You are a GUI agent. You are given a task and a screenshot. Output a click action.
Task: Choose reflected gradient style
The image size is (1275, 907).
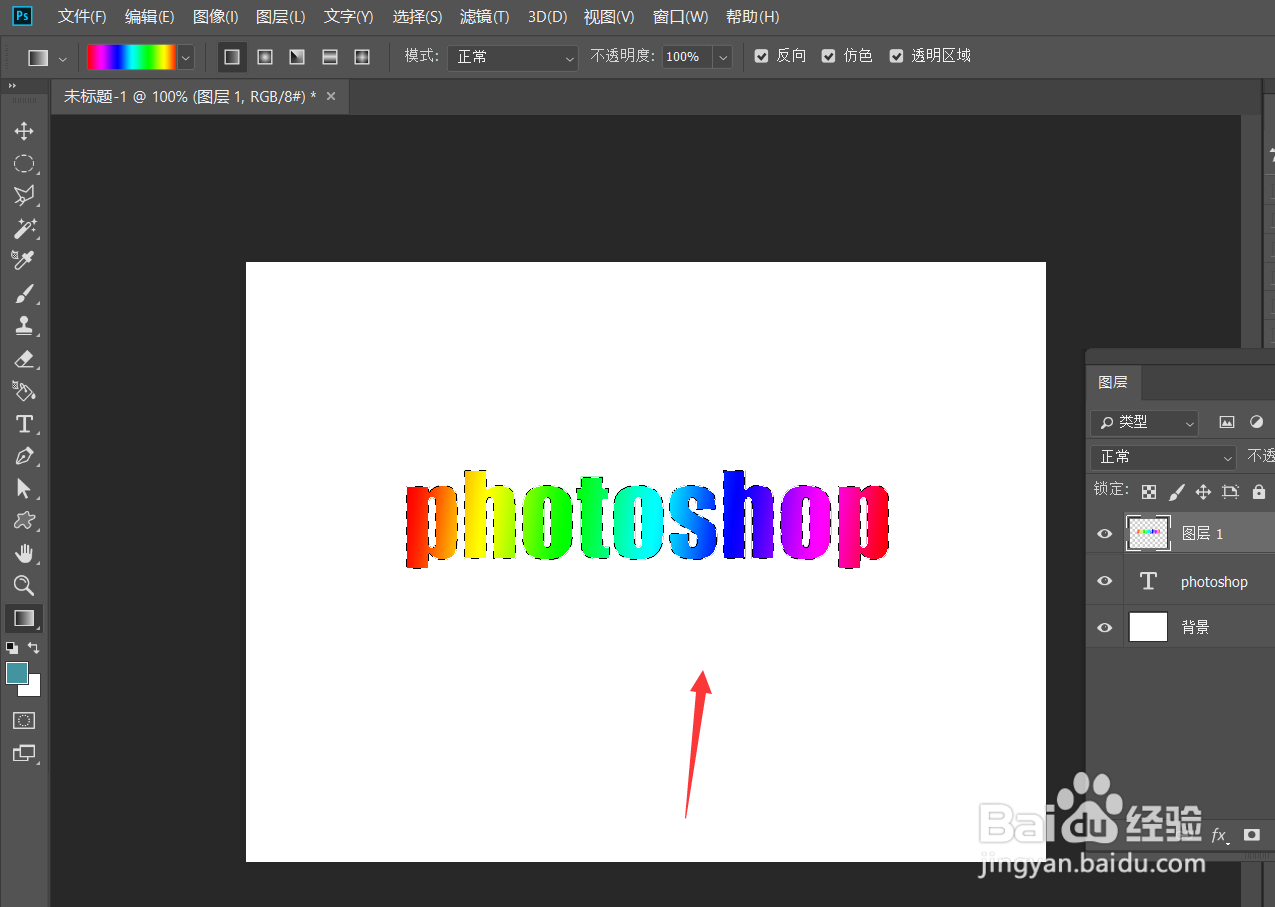[x=330, y=57]
